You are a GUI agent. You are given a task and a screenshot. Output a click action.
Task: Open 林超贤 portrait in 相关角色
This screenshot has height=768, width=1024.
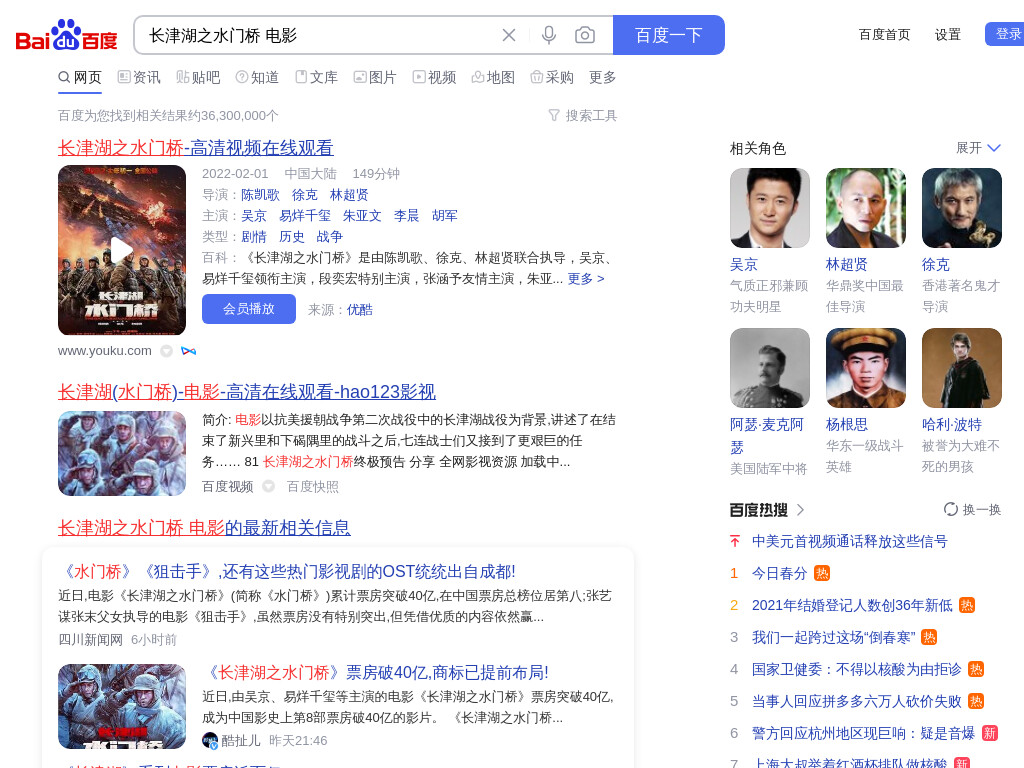click(x=866, y=208)
